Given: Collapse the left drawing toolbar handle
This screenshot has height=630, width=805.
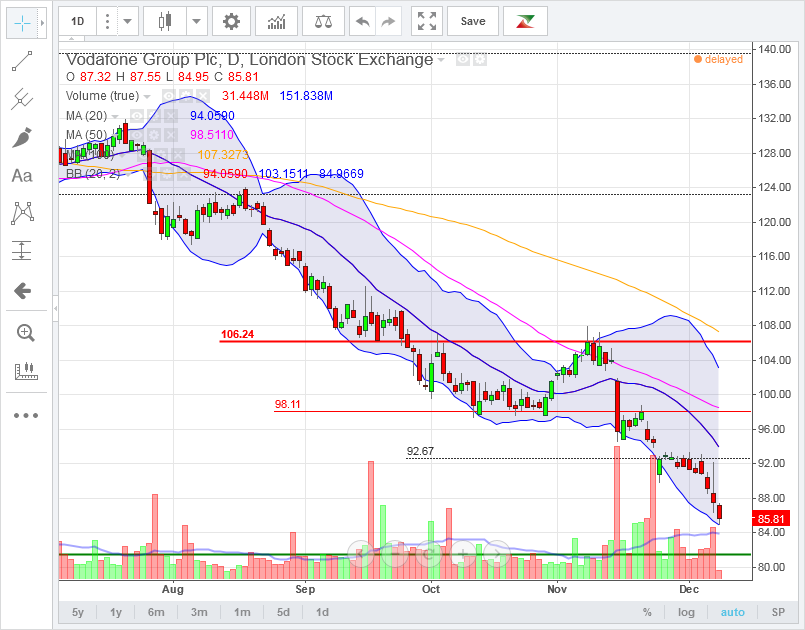Looking at the screenshot, I should tap(55, 309).
